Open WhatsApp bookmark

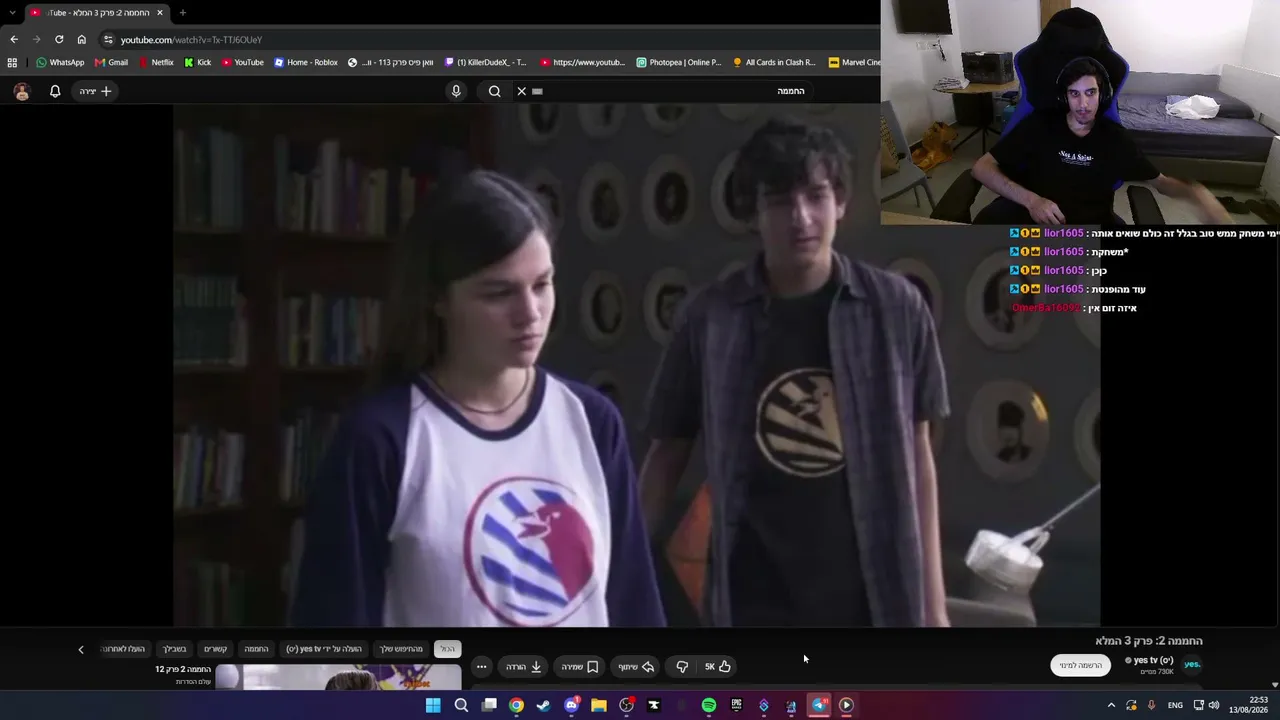pyautogui.click(x=60, y=62)
